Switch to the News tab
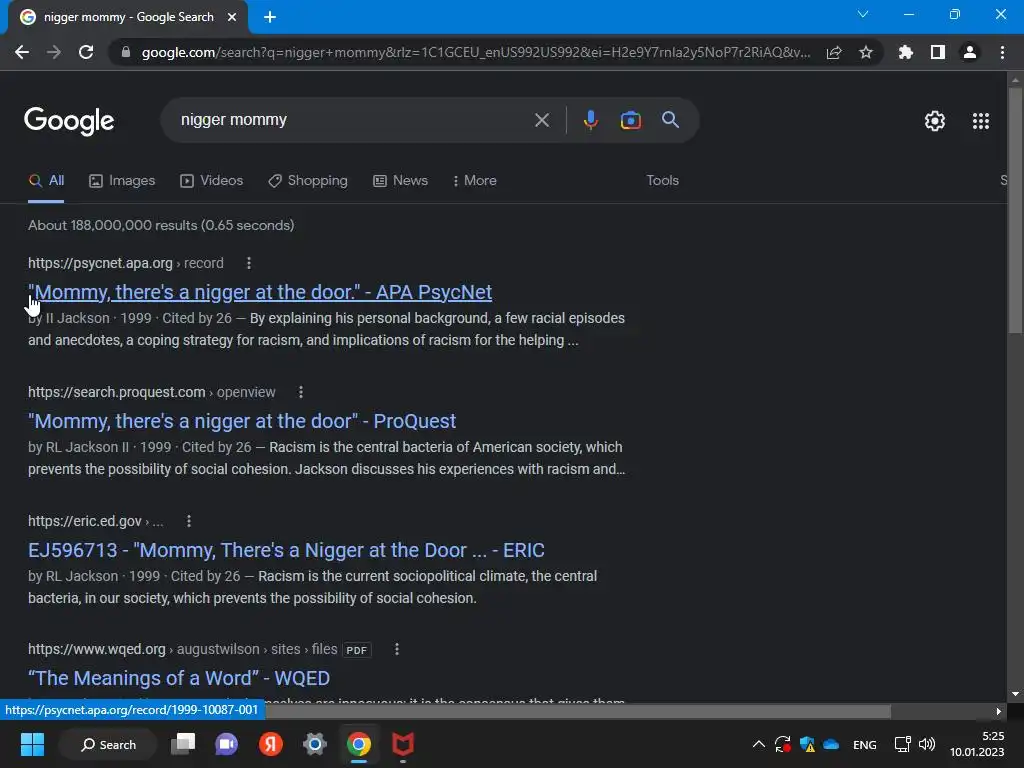Screen dimensions: 1024x768 (x=400, y=181)
